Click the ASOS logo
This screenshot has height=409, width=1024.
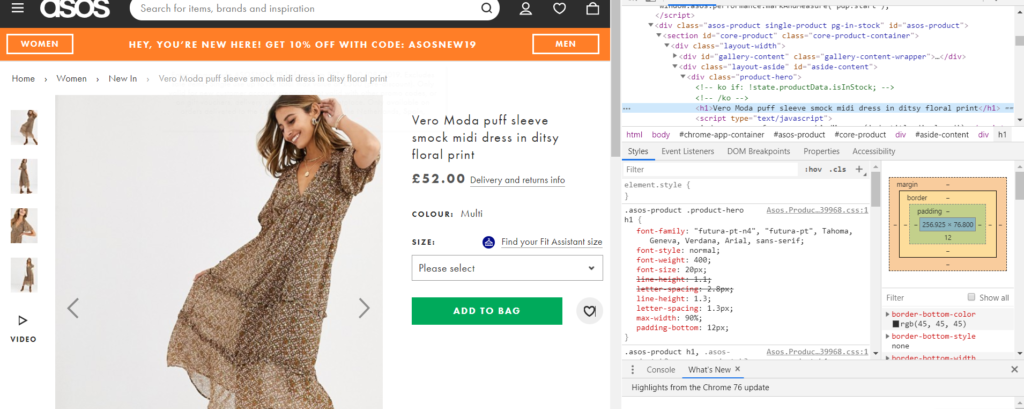(74, 8)
